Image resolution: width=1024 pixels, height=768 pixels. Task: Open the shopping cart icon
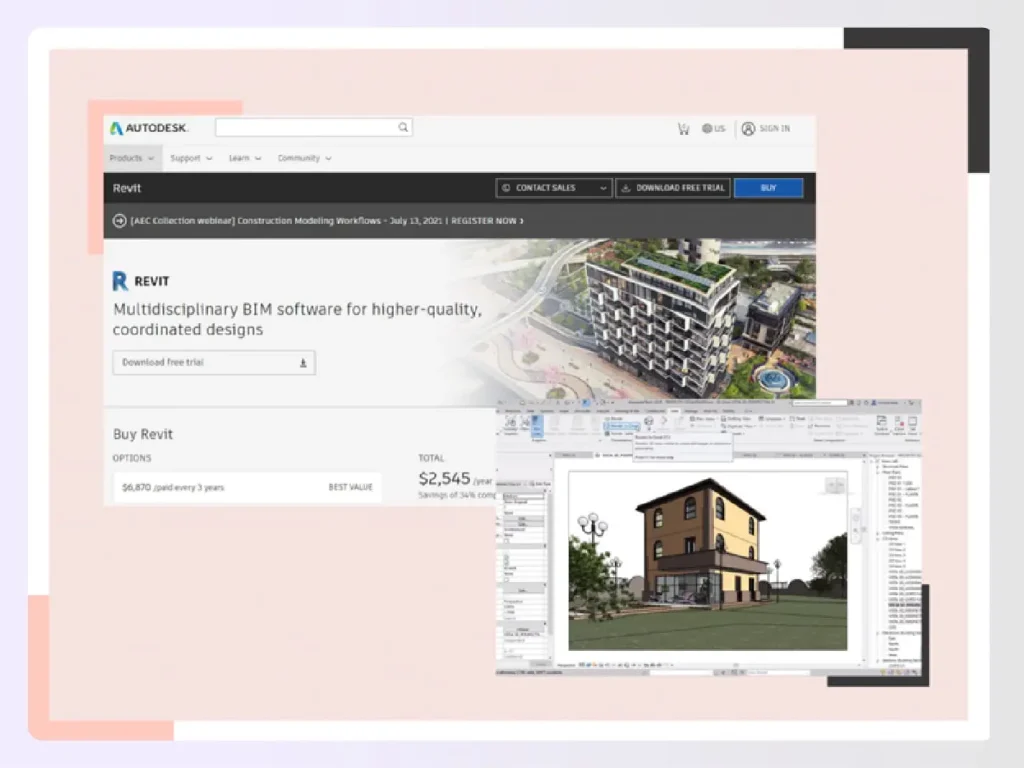pyautogui.click(x=683, y=128)
